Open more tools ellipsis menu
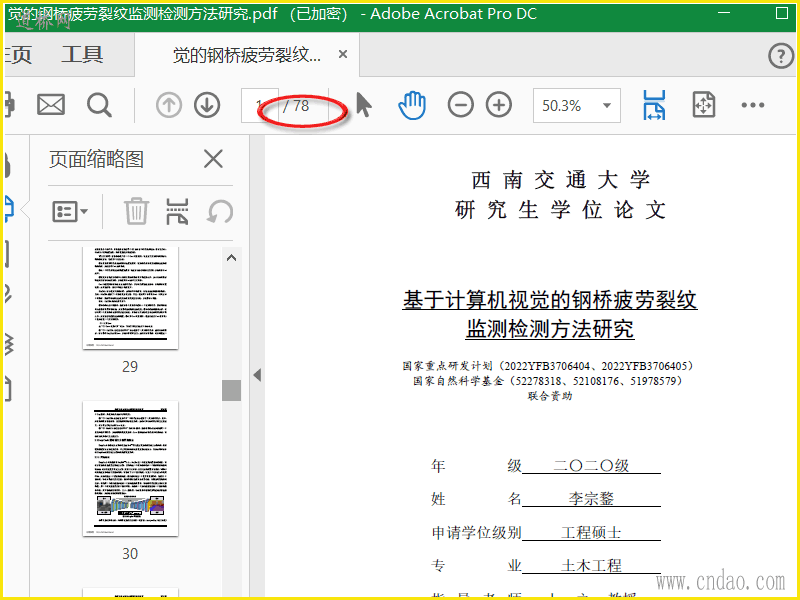 coord(753,105)
